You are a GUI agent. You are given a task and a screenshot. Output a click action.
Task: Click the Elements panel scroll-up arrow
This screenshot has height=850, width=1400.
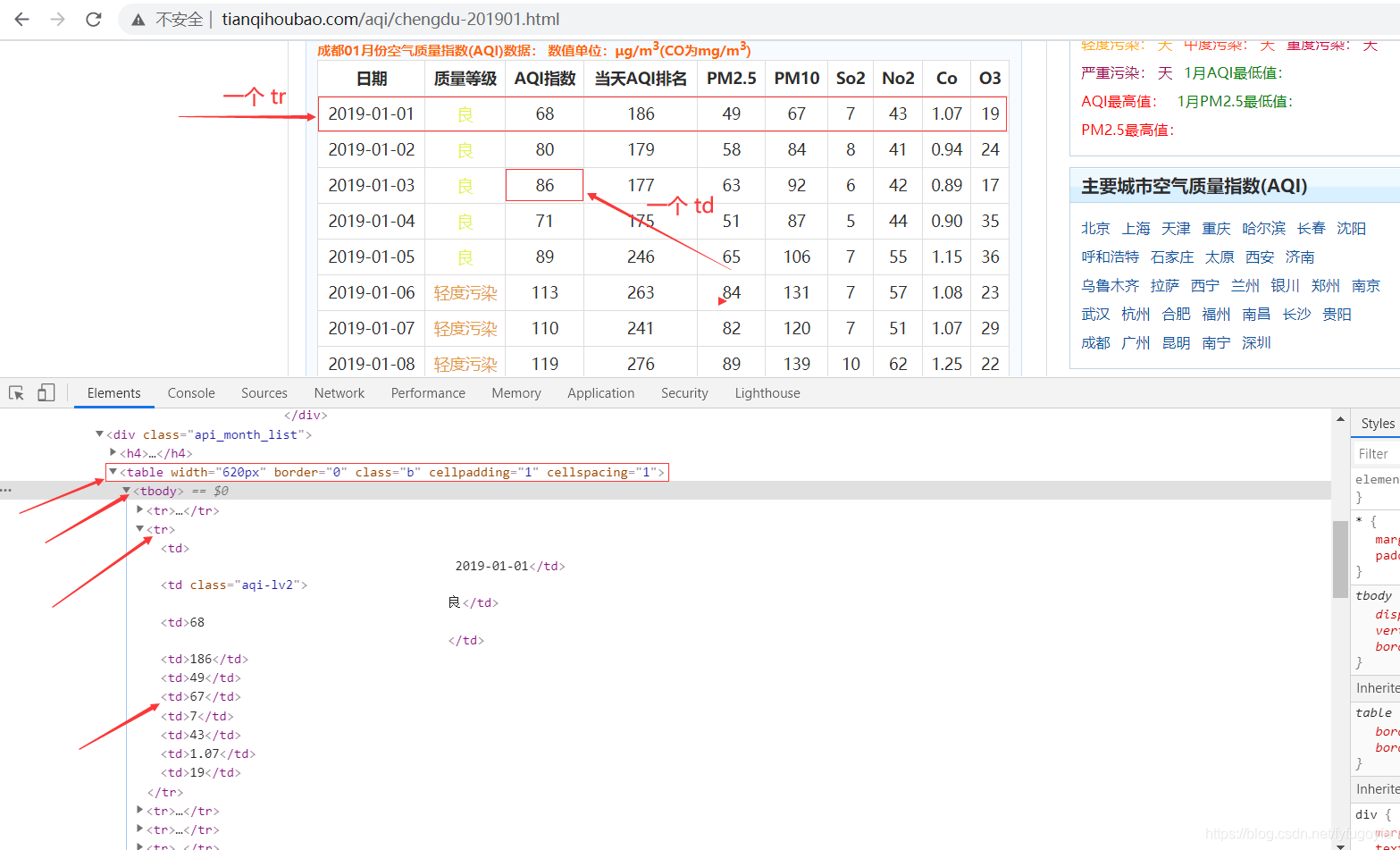click(x=1340, y=418)
